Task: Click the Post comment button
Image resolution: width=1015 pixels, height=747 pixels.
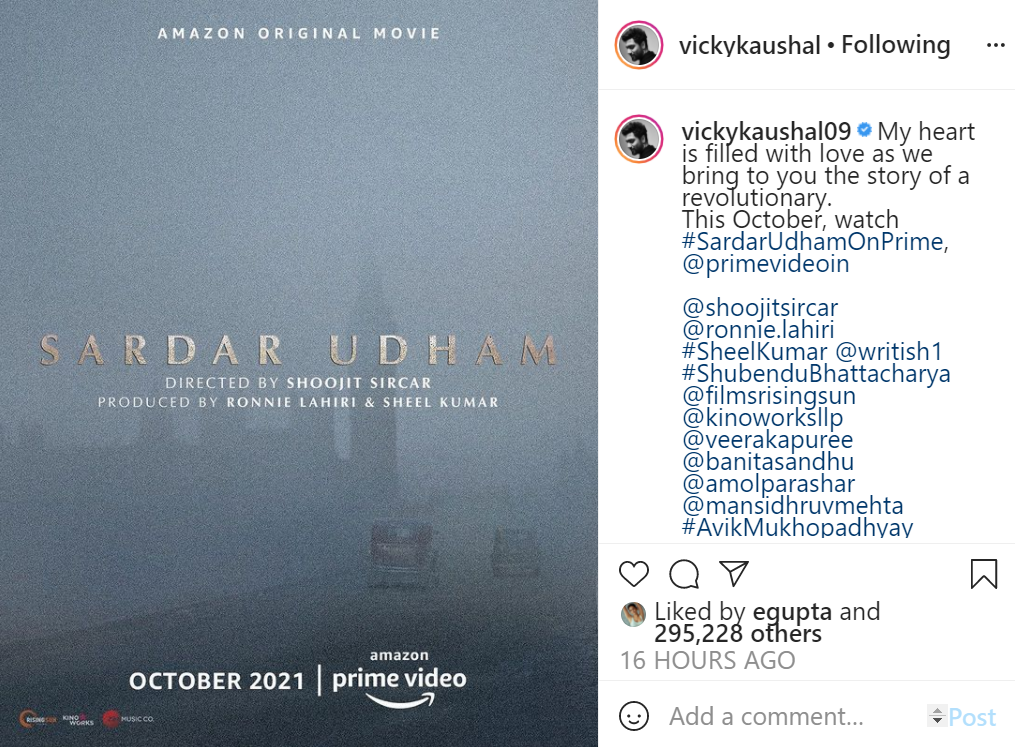Action: [972, 717]
